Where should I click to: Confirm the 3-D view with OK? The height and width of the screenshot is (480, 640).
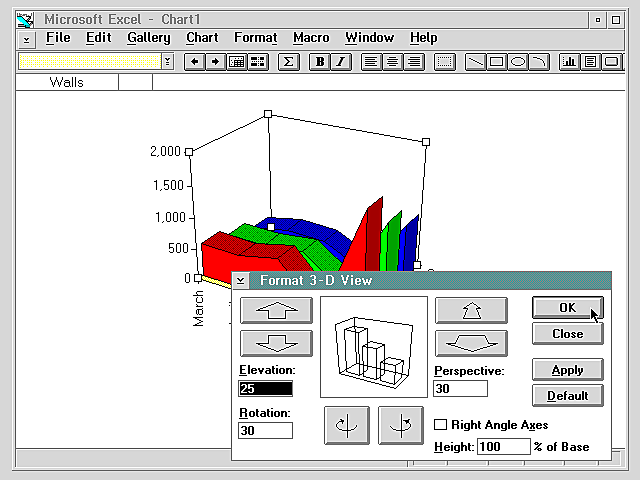[567, 308]
